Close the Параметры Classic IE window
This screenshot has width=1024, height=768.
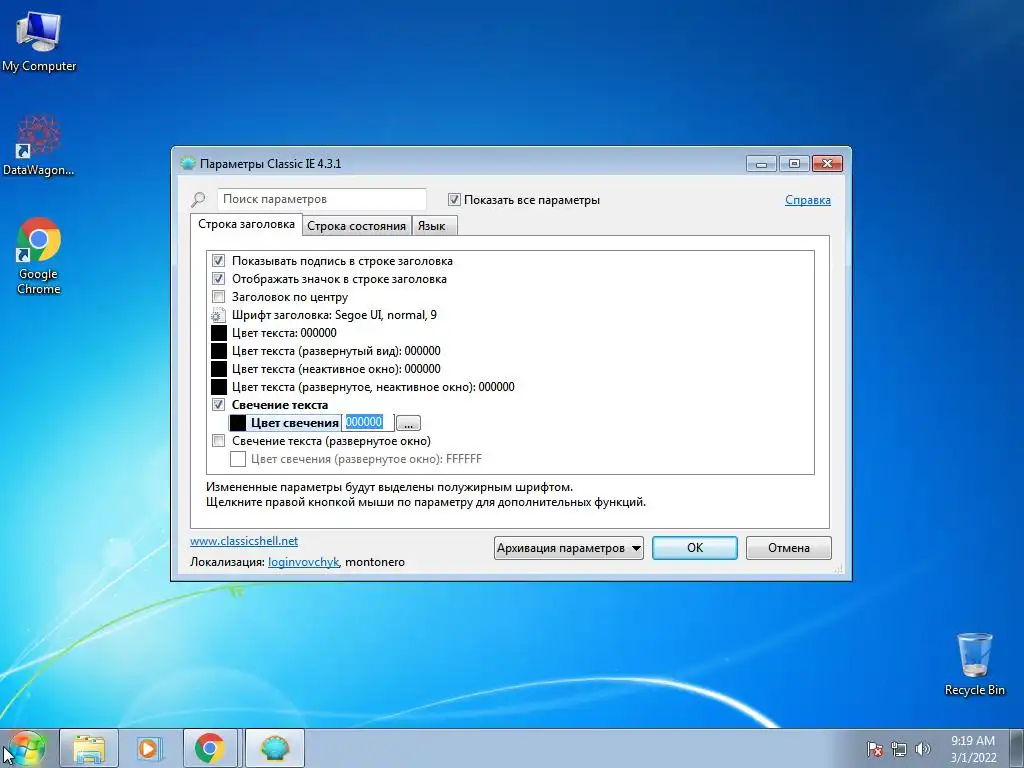[x=827, y=163]
